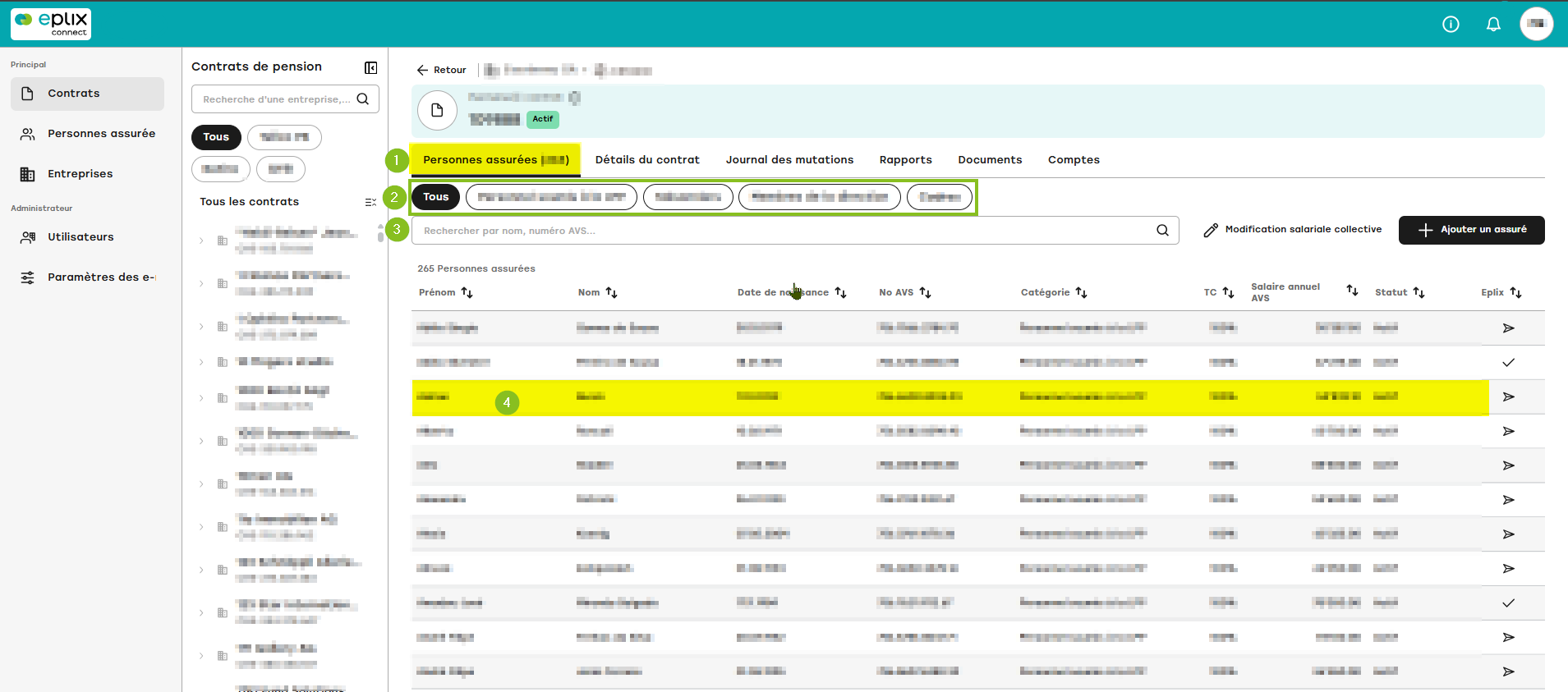1568x692 pixels.
Task: Click Modification salariale collective
Action: pyautogui.click(x=1293, y=230)
